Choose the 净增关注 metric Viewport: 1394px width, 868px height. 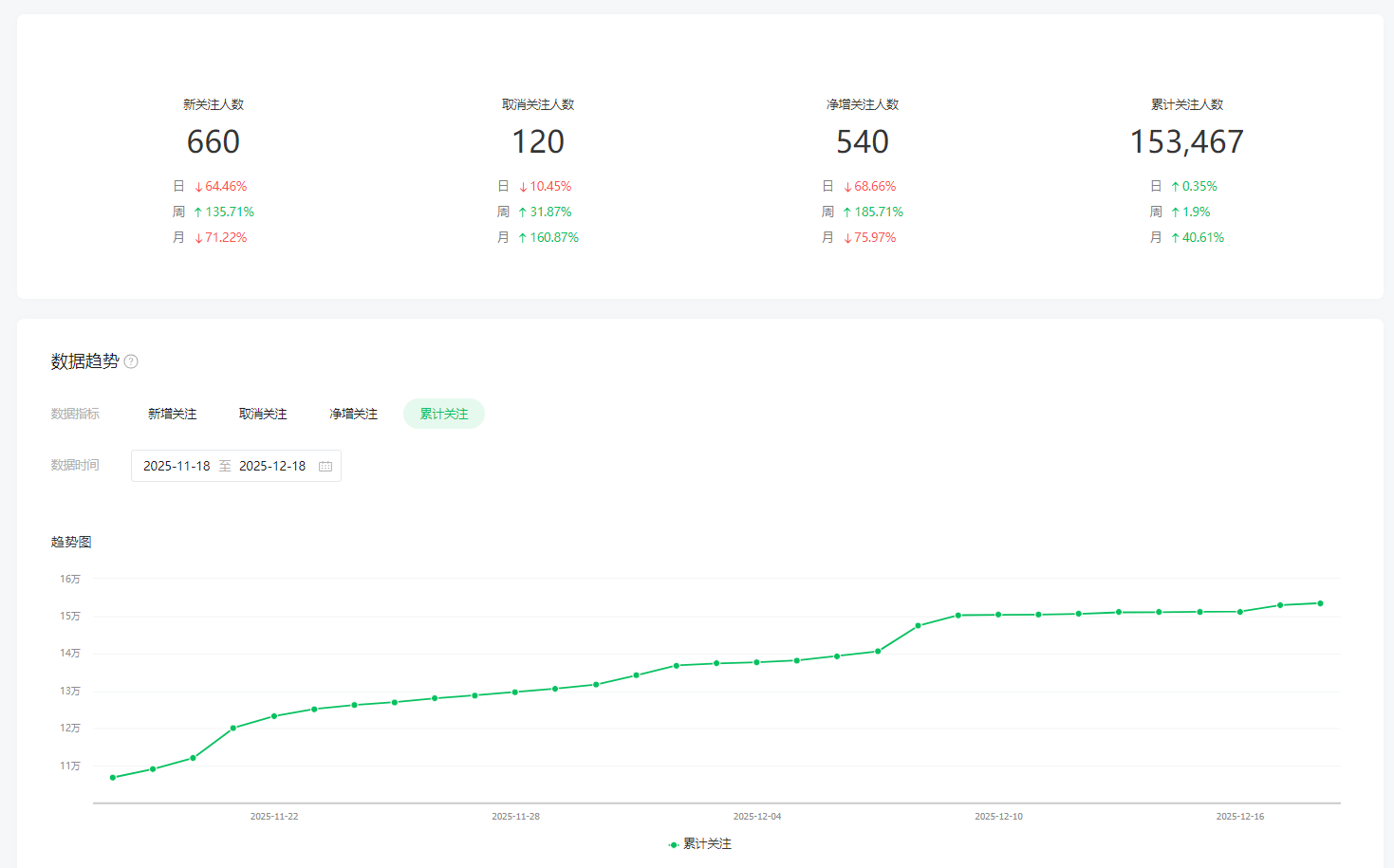tap(353, 414)
